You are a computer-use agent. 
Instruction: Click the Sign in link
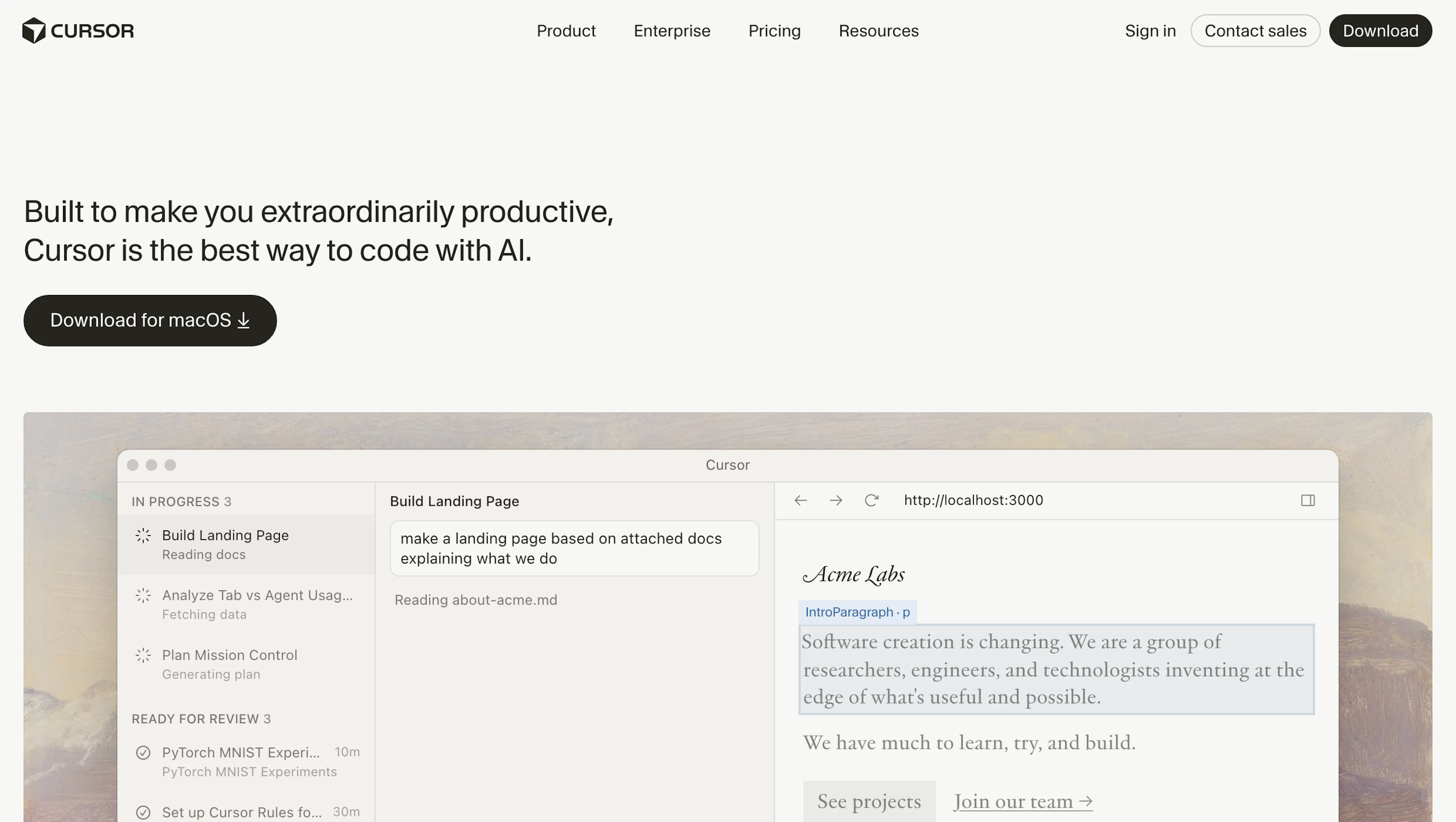coord(1150,31)
